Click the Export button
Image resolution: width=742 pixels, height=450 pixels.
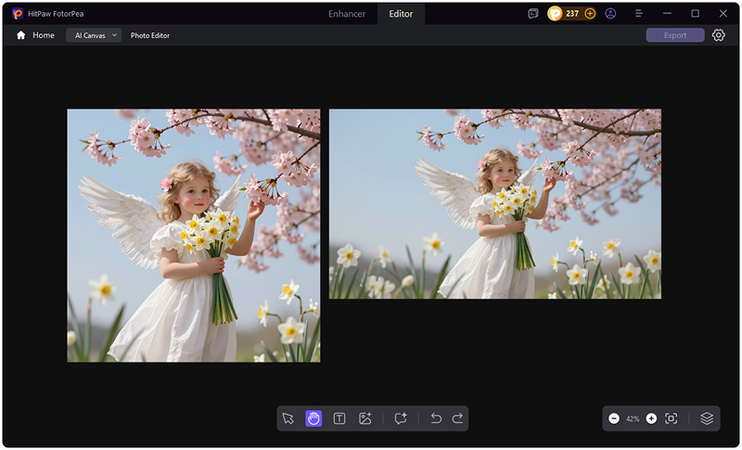pyautogui.click(x=675, y=35)
